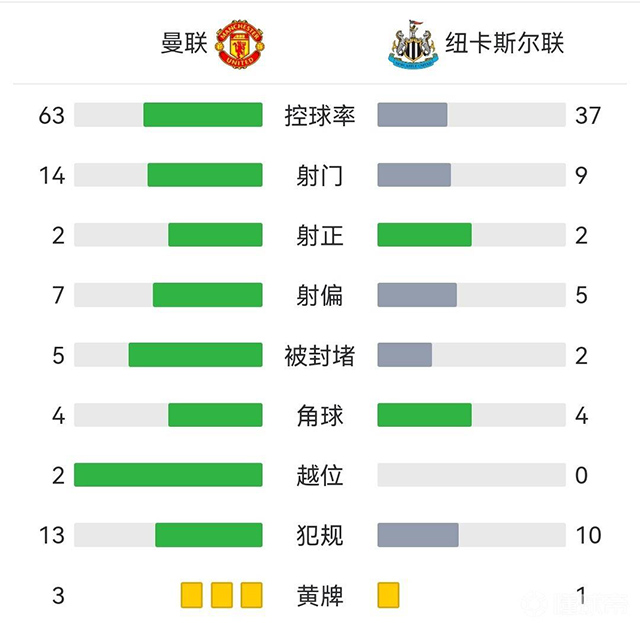
Task: Click the 控球率 possession label
Action: tap(320, 115)
